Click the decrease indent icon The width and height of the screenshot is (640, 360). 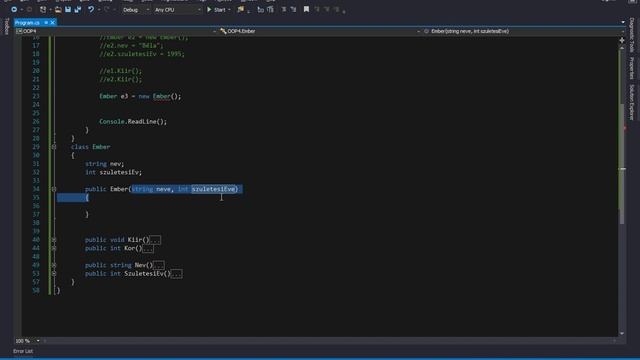pos(284,9)
